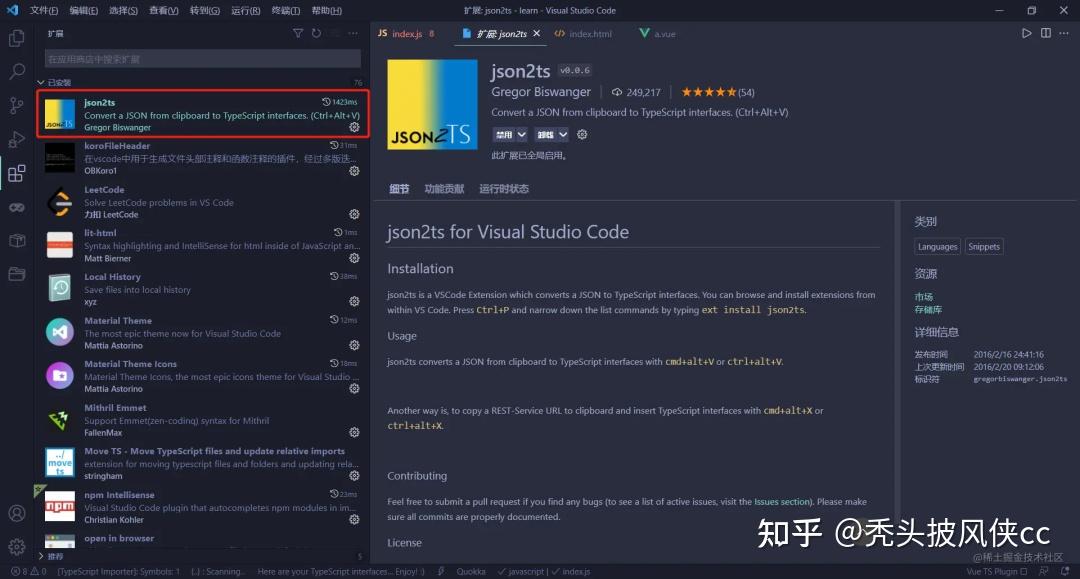Click the Issues section link

(x=782, y=502)
